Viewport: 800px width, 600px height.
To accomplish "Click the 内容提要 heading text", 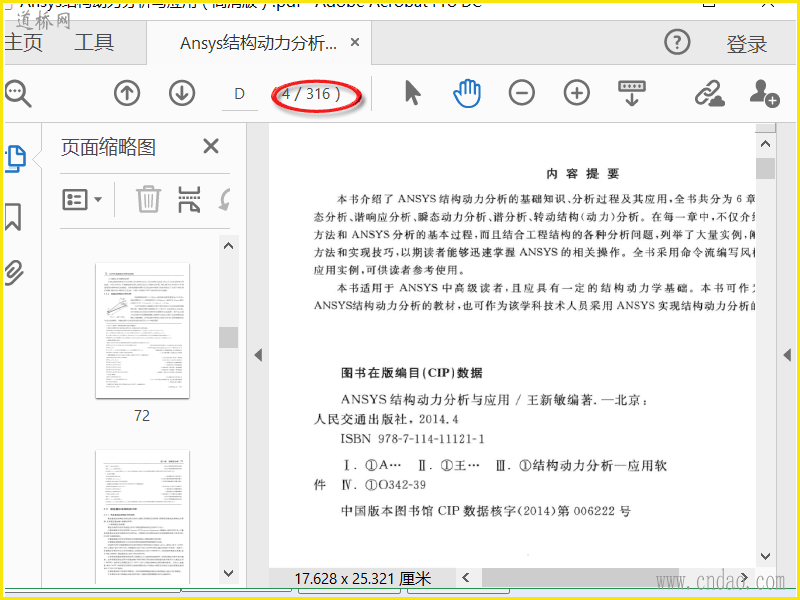I will (582, 173).
